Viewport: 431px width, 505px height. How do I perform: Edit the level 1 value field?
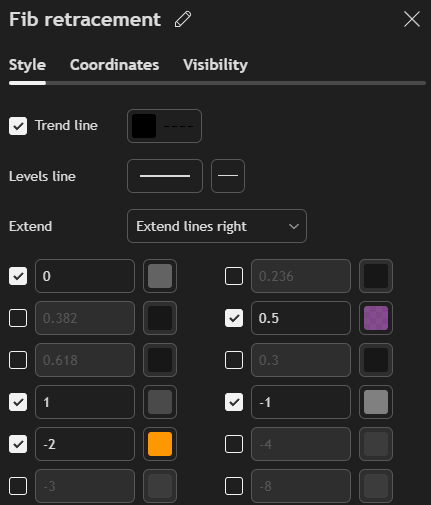point(85,402)
